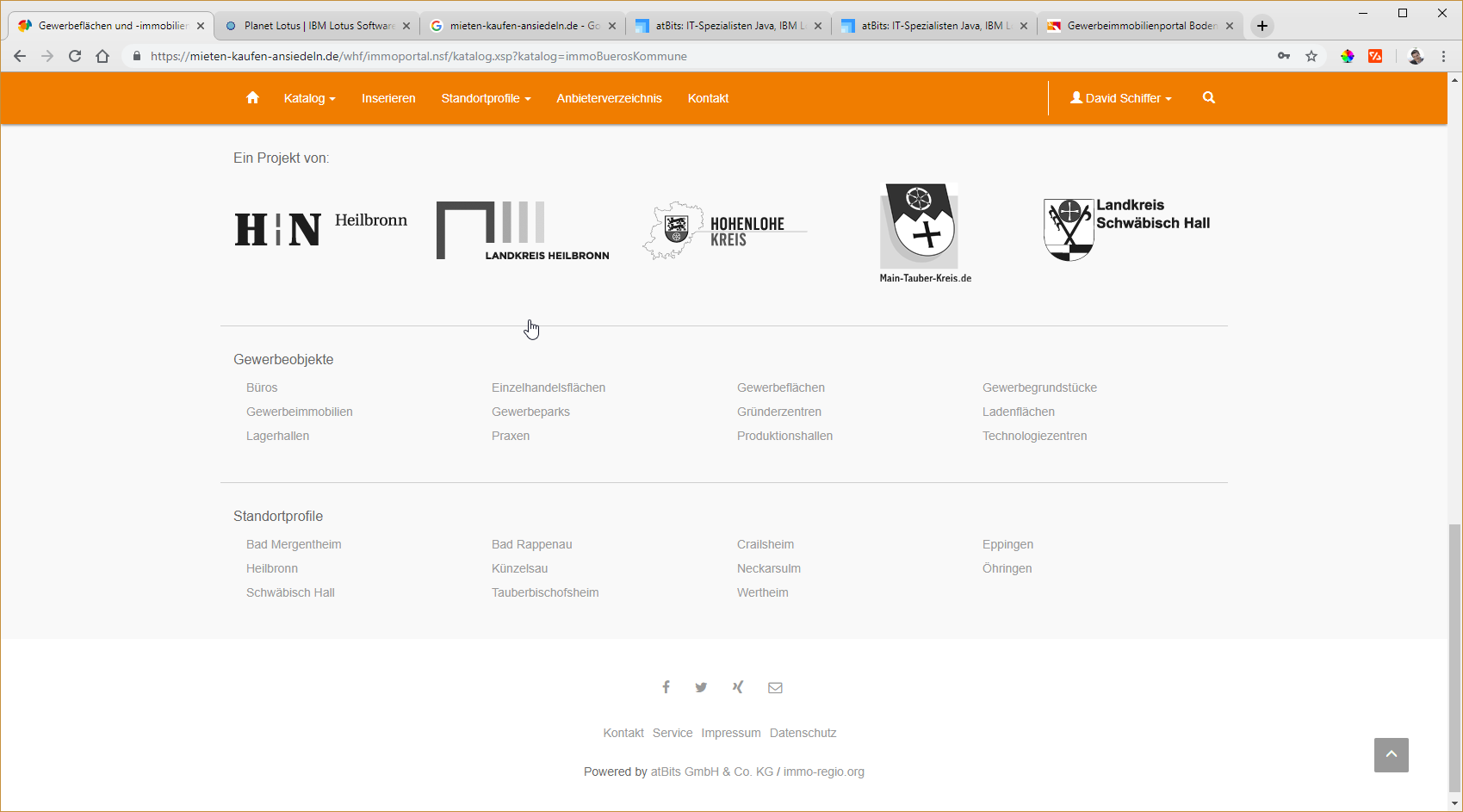Open Eppingen location profile
This screenshot has width=1463, height=812.
click(x=1007, y=544)
